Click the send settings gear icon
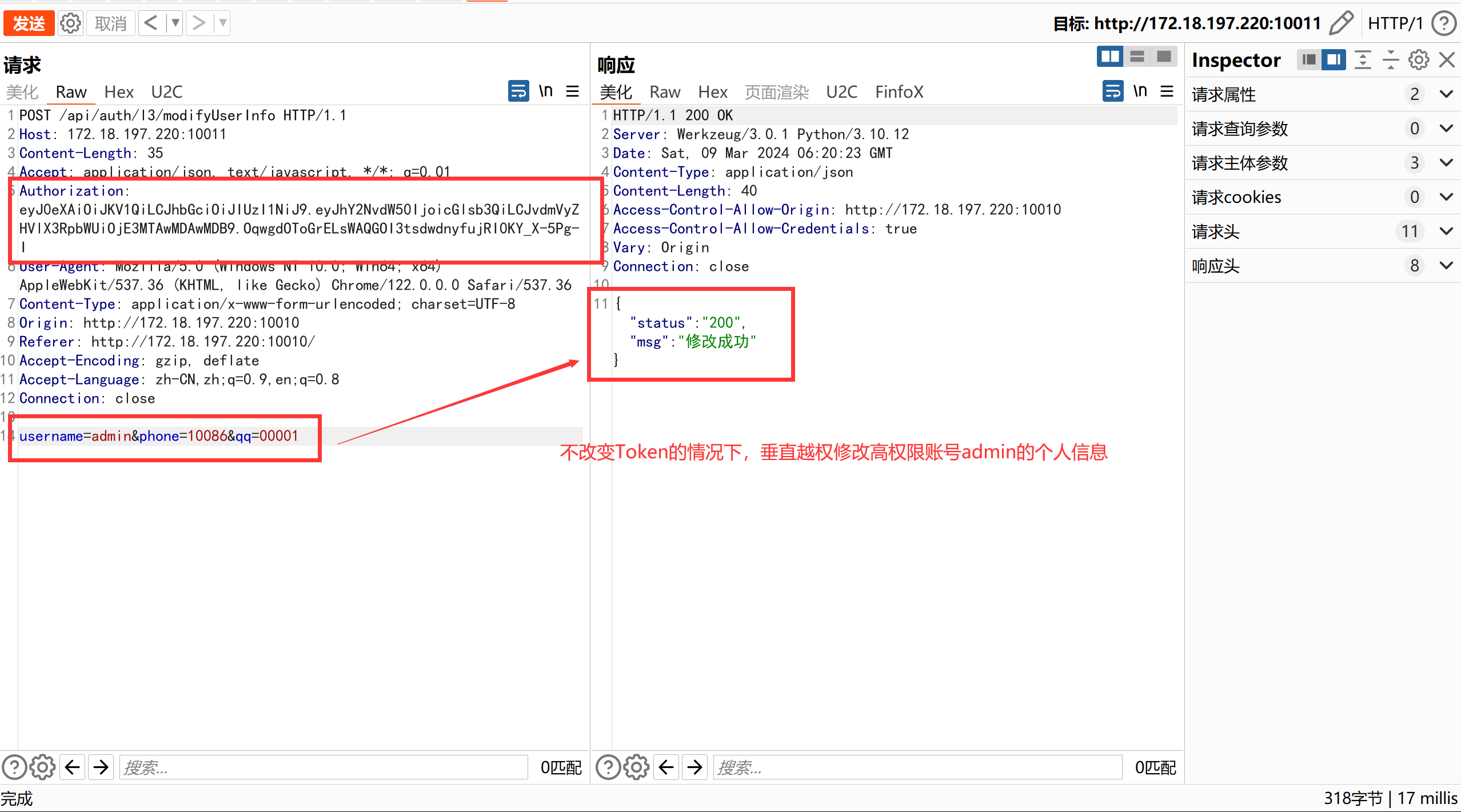1461x812 pixels. 70,23
